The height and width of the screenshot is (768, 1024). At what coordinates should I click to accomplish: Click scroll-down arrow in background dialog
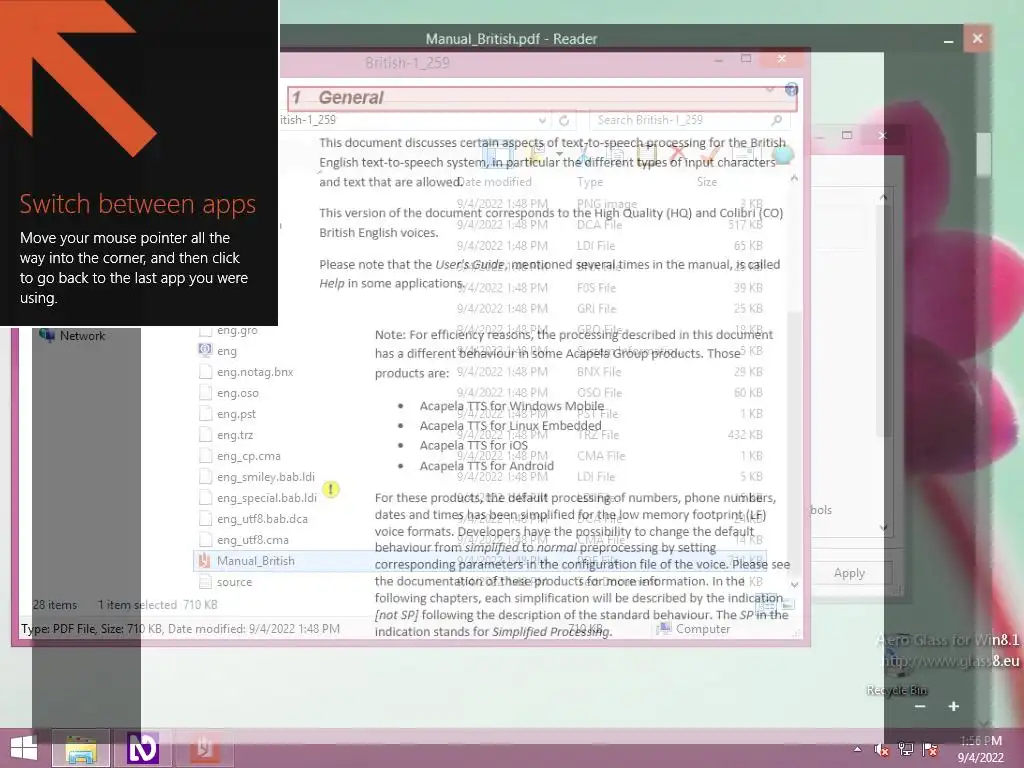(884, 528)
